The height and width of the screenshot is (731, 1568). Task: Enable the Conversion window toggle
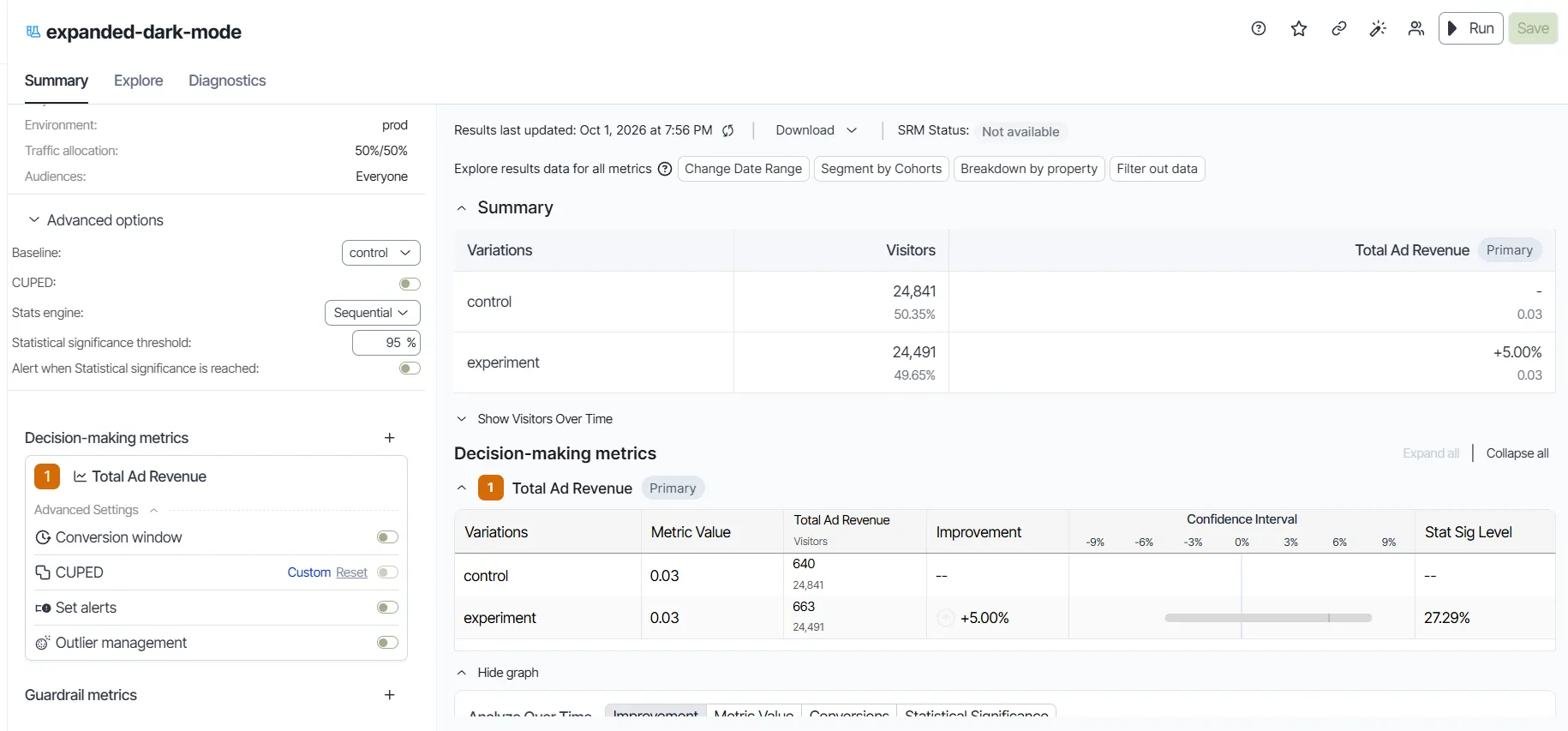coord(387,537)
